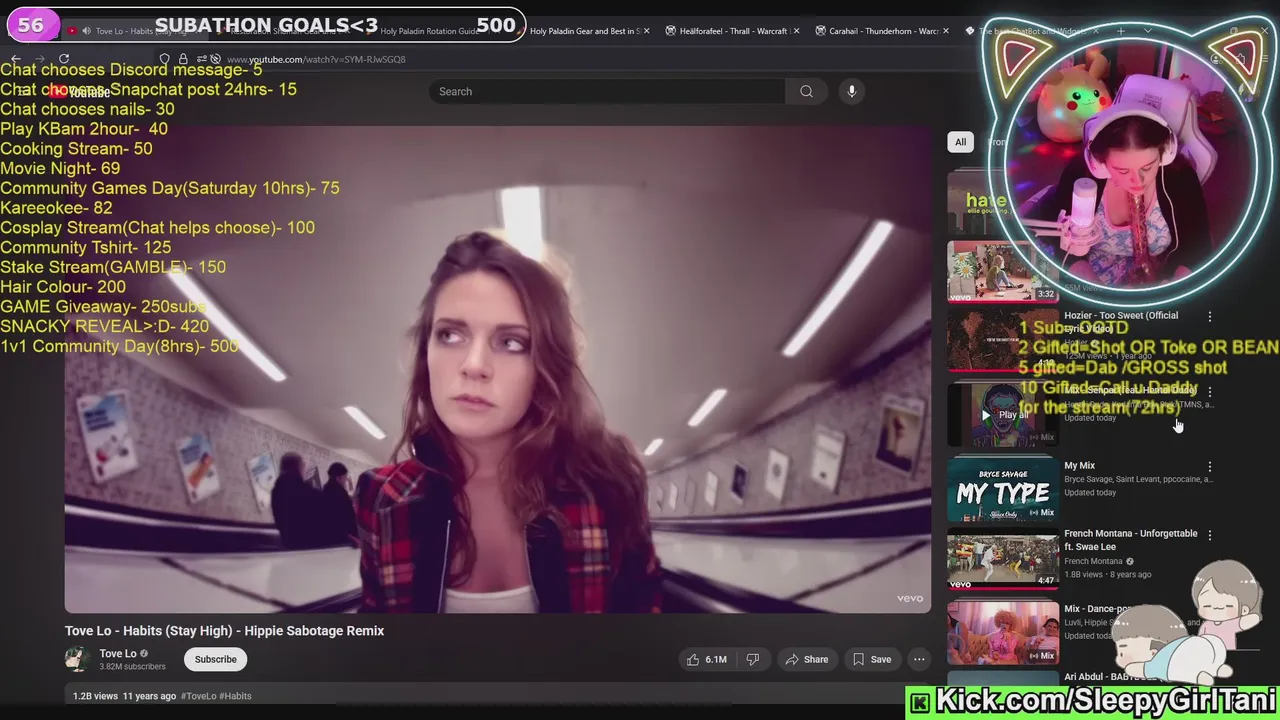Activate voice search microphone icon

tap(852, 91)
